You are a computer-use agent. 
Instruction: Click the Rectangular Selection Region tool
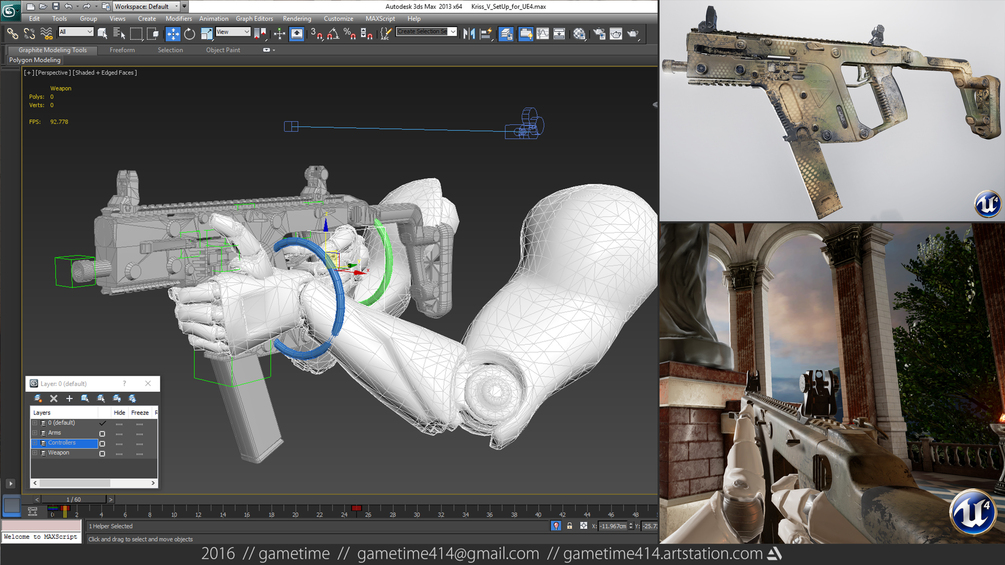(x=136, y=33)
